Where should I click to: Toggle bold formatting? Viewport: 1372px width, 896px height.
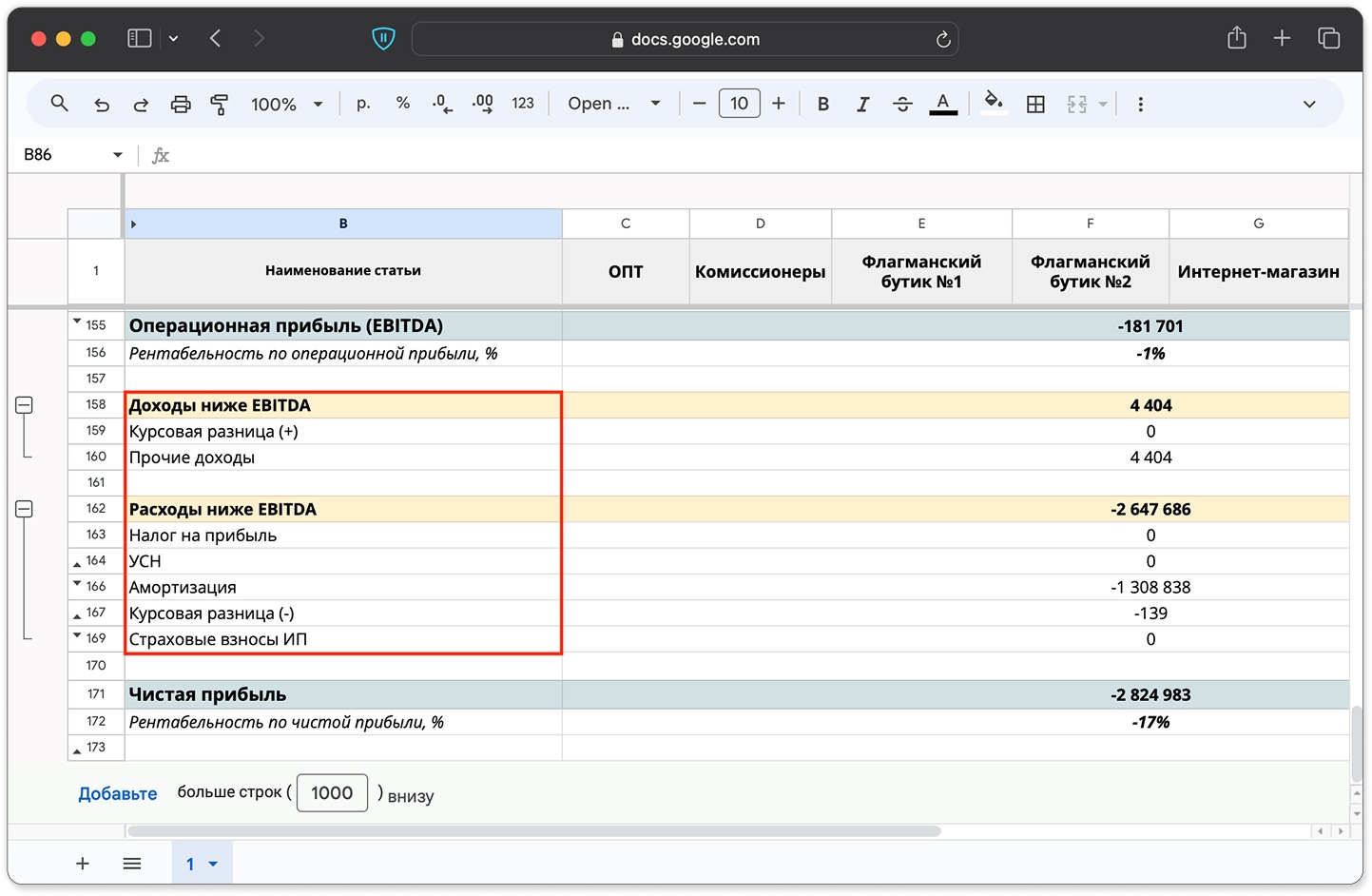tap(823, 105)
